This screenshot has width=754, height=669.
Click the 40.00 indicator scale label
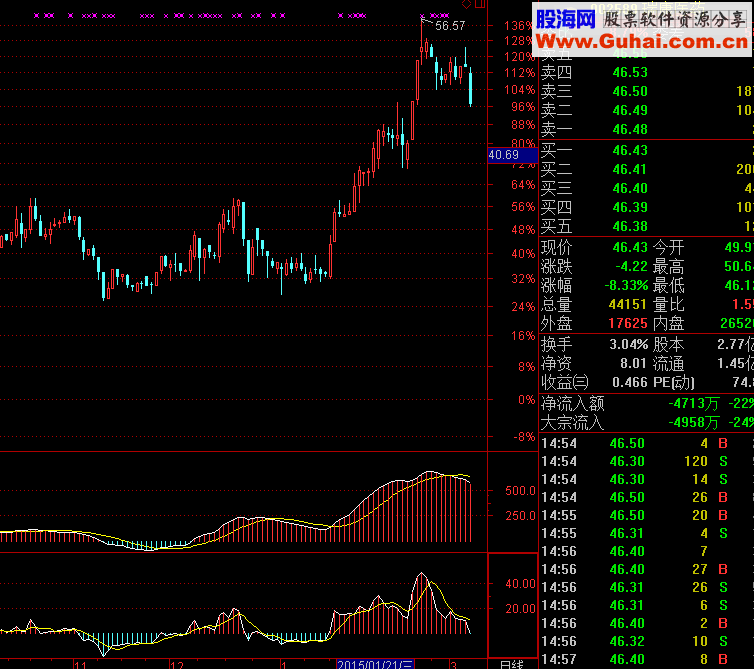click(x=520, y=584)
